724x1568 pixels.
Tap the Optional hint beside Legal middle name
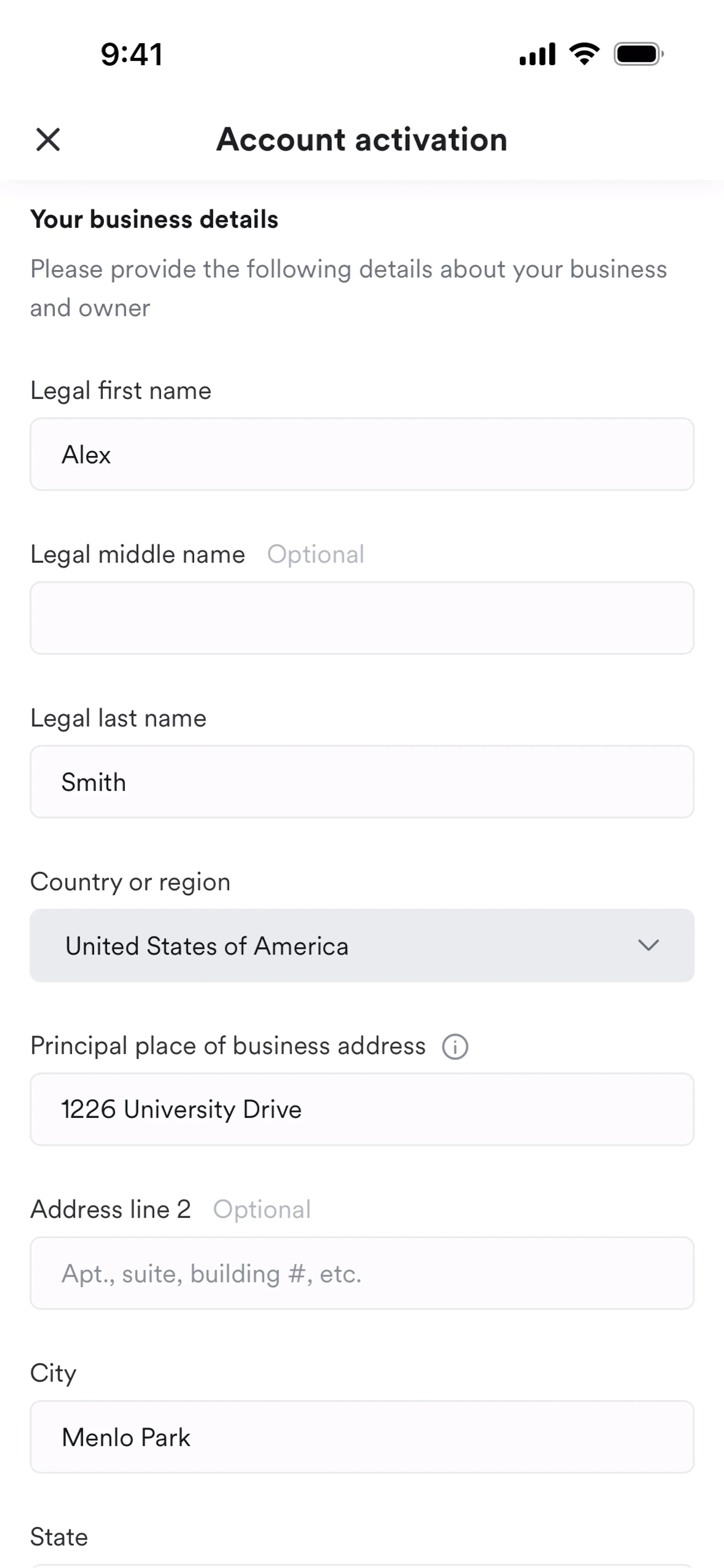pyautogui.click(x=315, y=555)
